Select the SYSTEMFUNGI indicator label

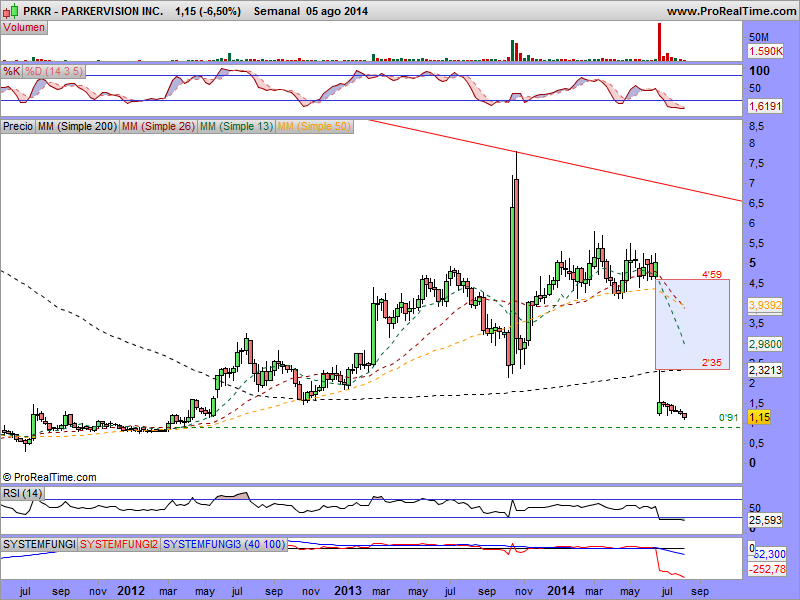(39, 544)
